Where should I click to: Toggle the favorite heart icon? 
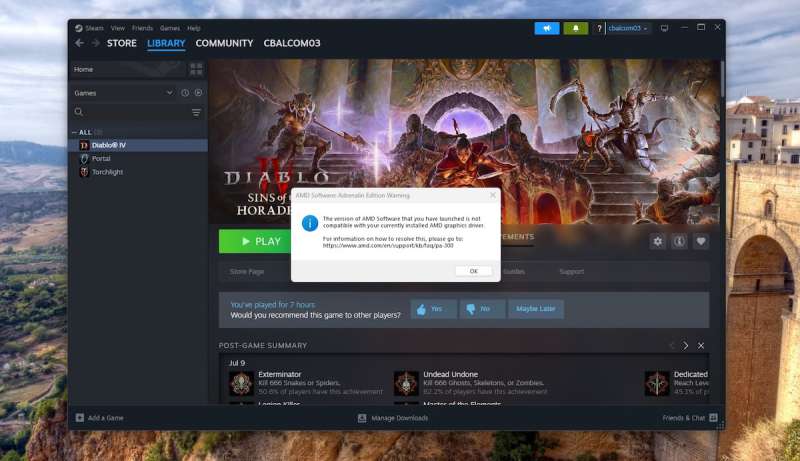click(x=701, y=242)
